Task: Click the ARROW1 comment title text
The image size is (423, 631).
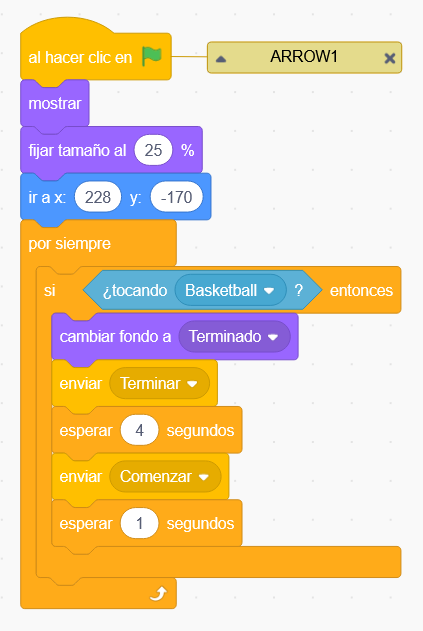Action: pos(303,57)
